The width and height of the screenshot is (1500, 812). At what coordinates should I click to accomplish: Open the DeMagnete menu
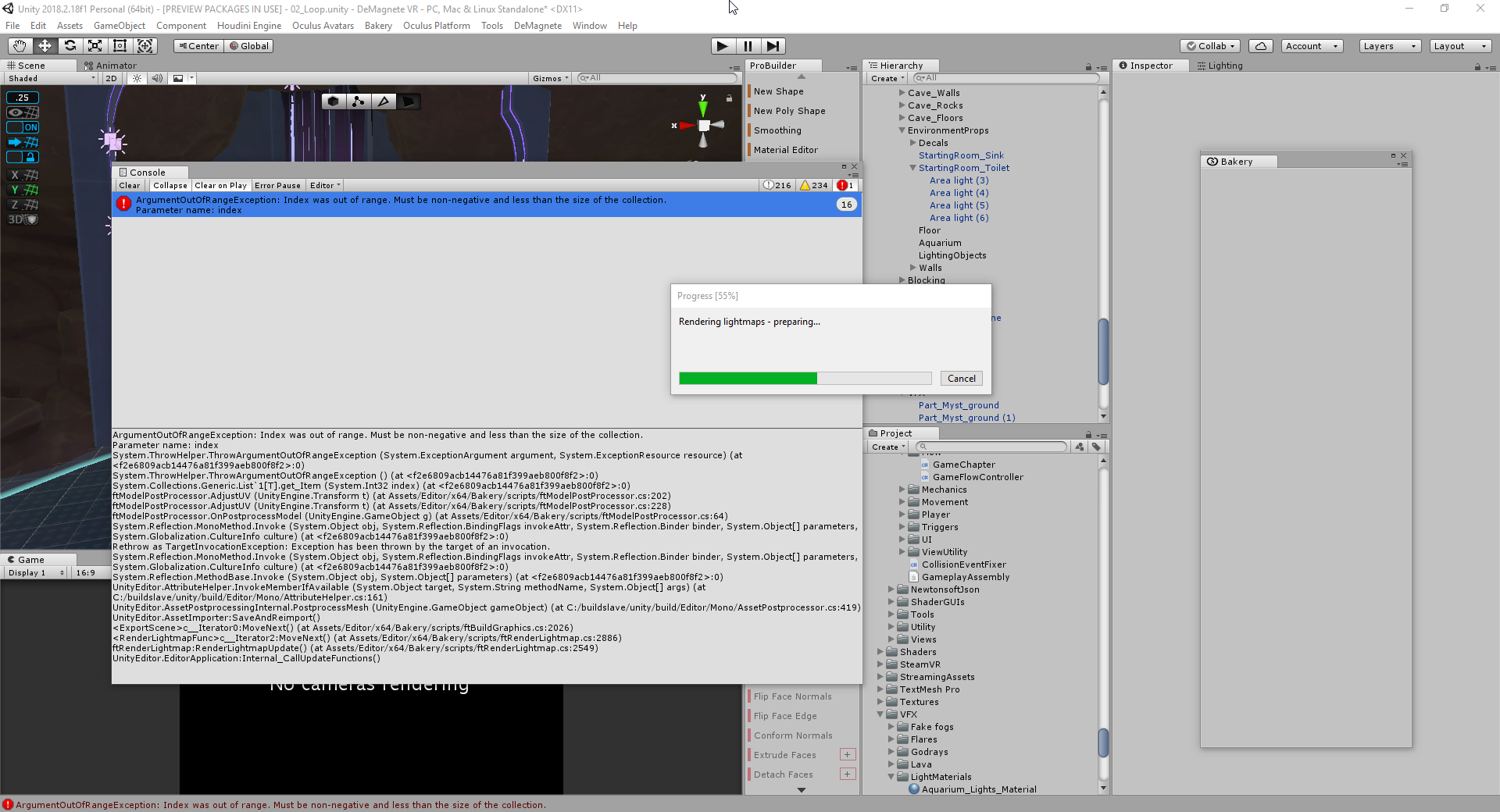click(x=537, y=26)
